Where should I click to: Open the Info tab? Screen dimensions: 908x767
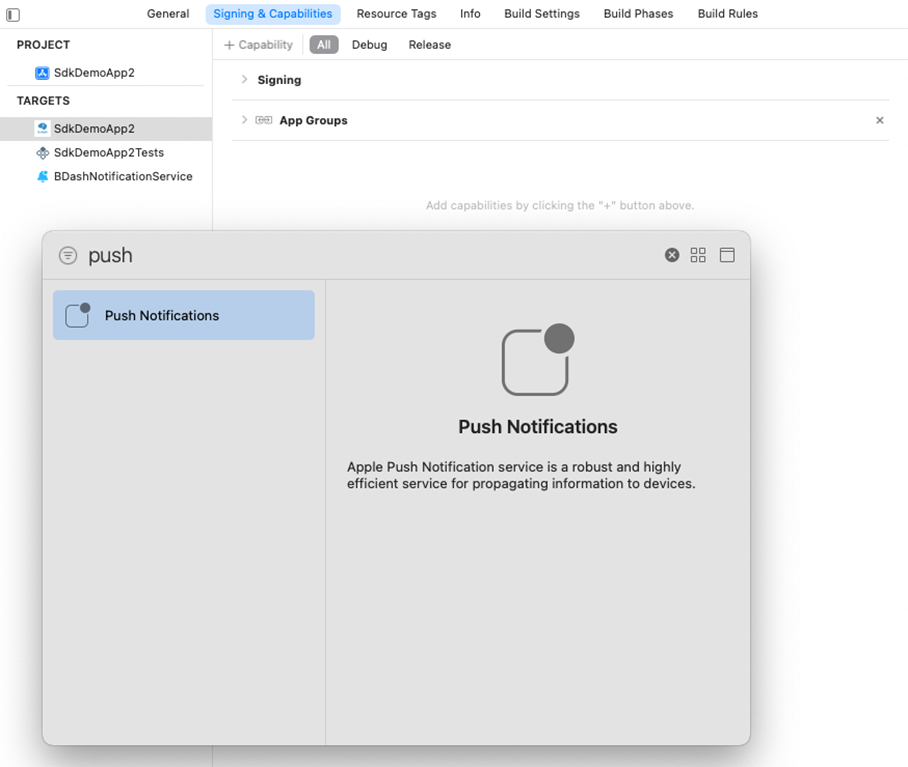[470, 14]
